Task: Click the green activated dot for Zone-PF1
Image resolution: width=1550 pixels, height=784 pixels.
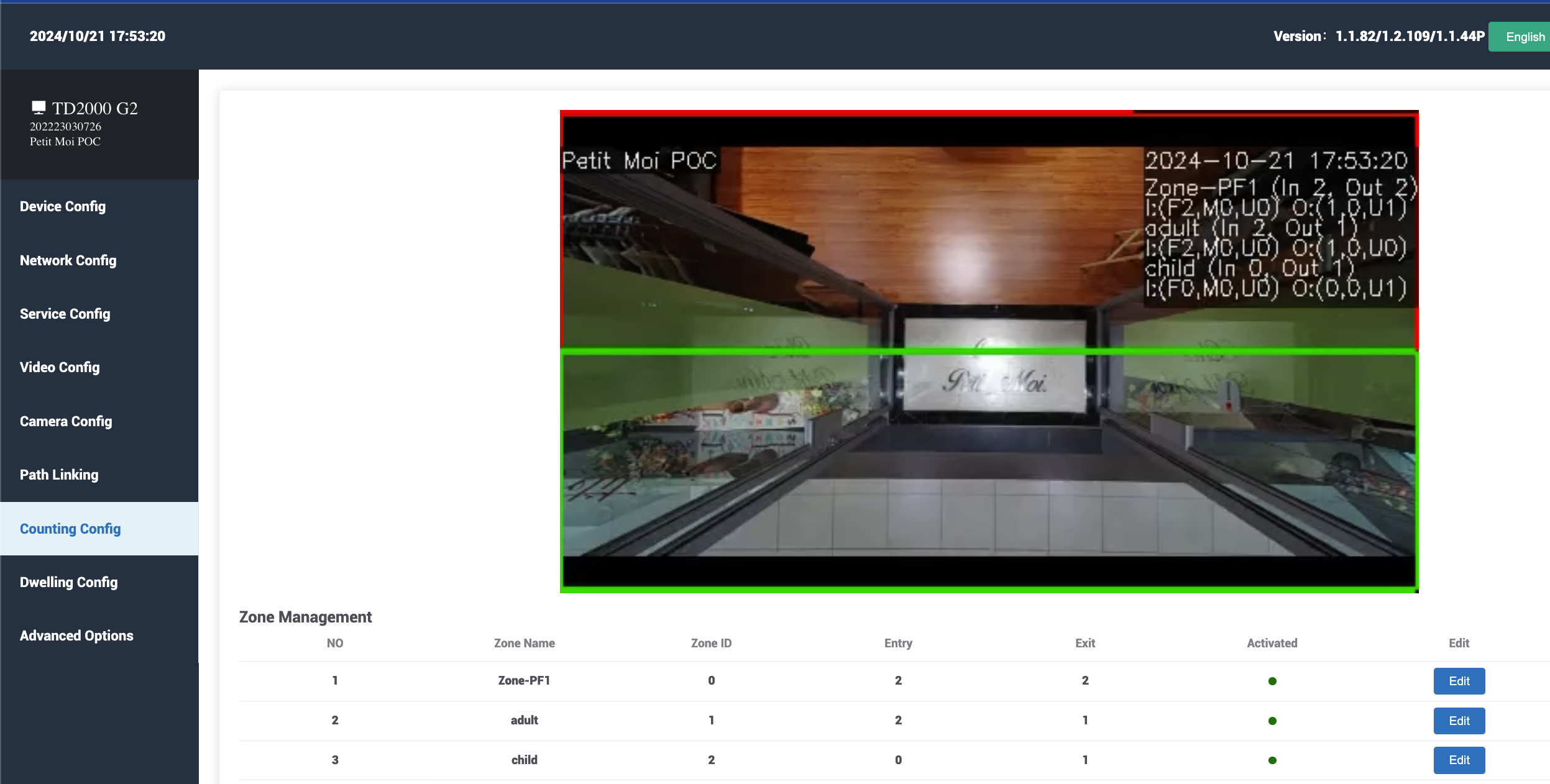Action: point(1272,681)
